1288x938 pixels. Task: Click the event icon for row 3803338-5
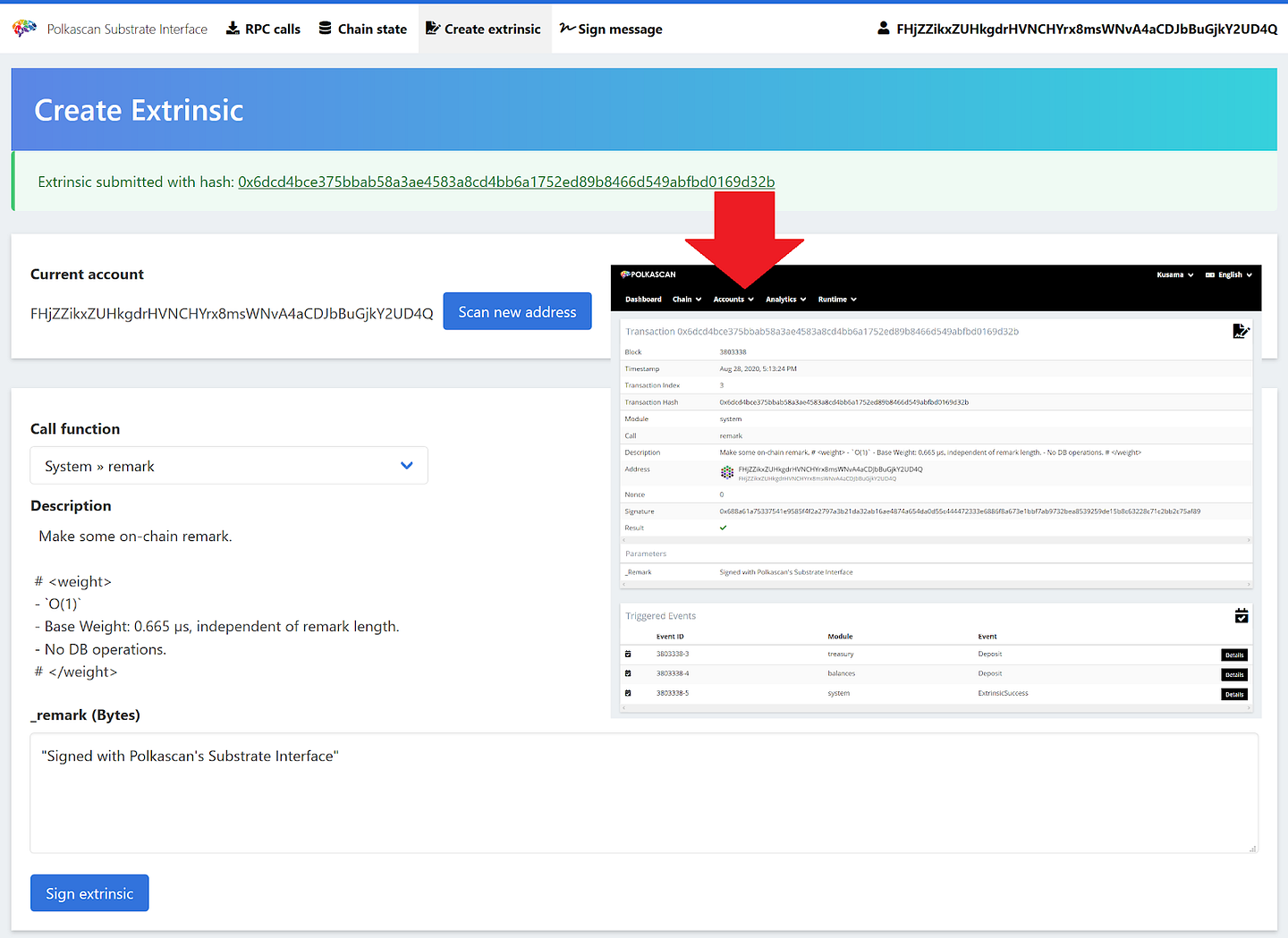(628, 693)
